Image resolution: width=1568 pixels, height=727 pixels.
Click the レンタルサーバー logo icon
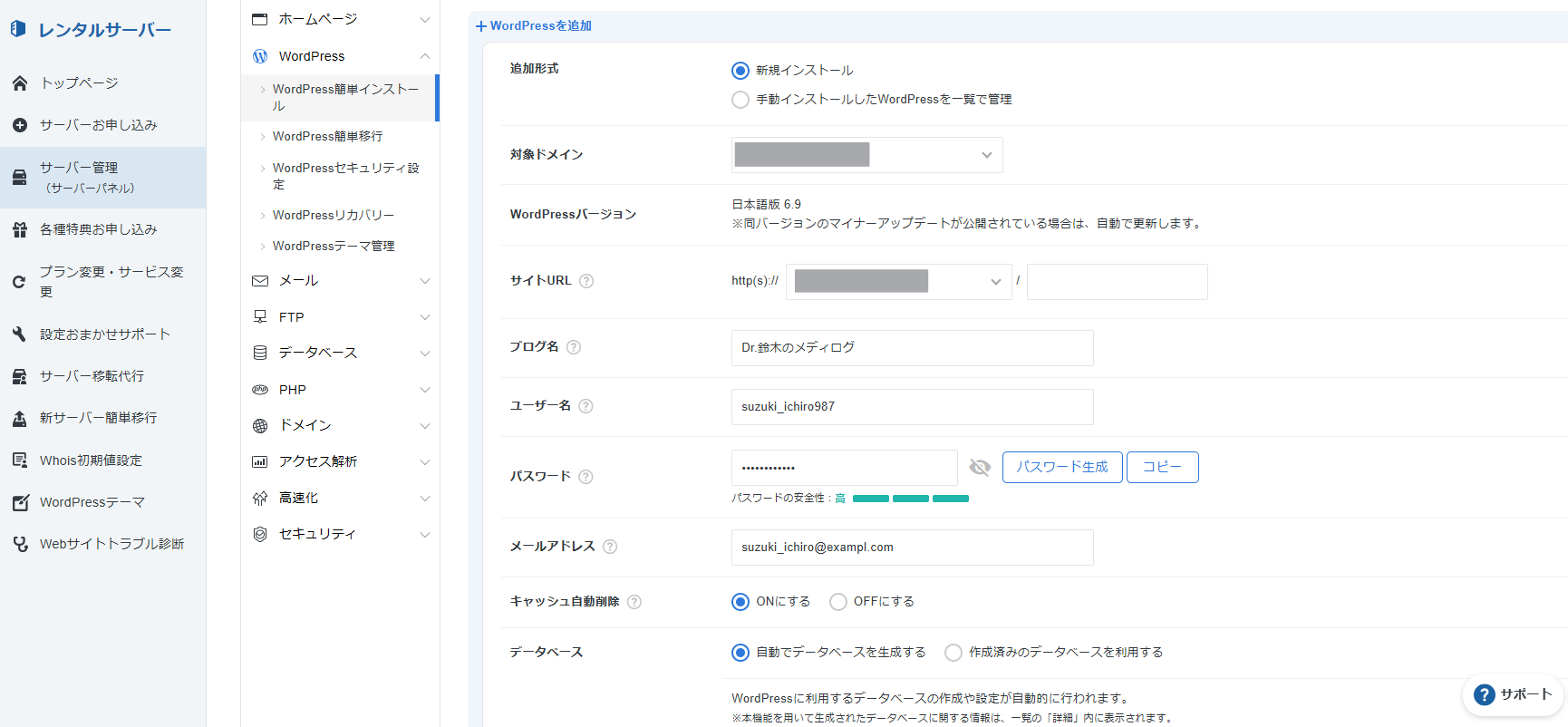click(x=18, y=29)
